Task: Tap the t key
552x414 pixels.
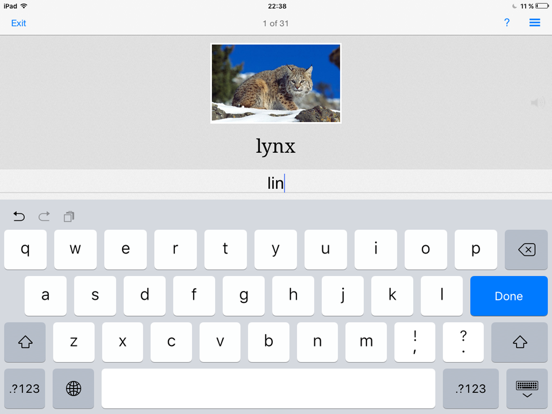Action: (x=225, y=250)
